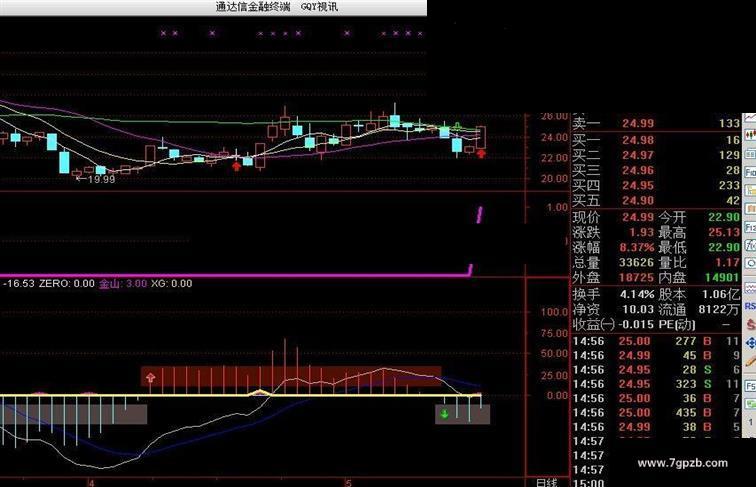Click the 换手 turnover value 4.14%
The width and height of the screenshot is (756, 487).
point(637,294)
